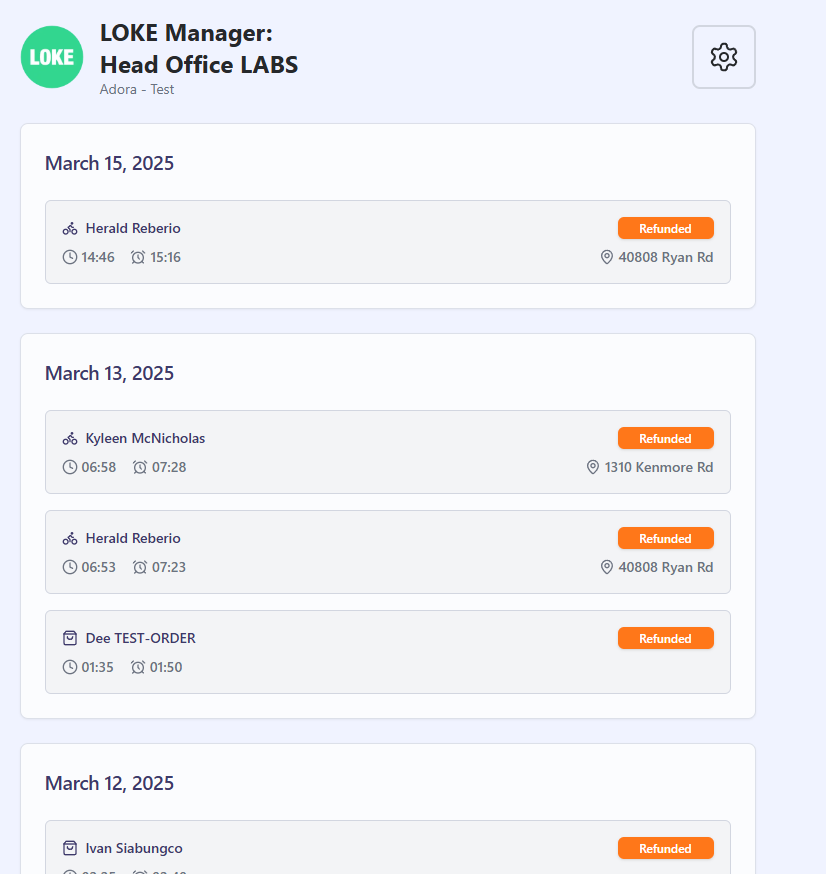Open Kyleen McNicholas order card
The height and width of the screenshot is (874, 826).
pos(387,452)
